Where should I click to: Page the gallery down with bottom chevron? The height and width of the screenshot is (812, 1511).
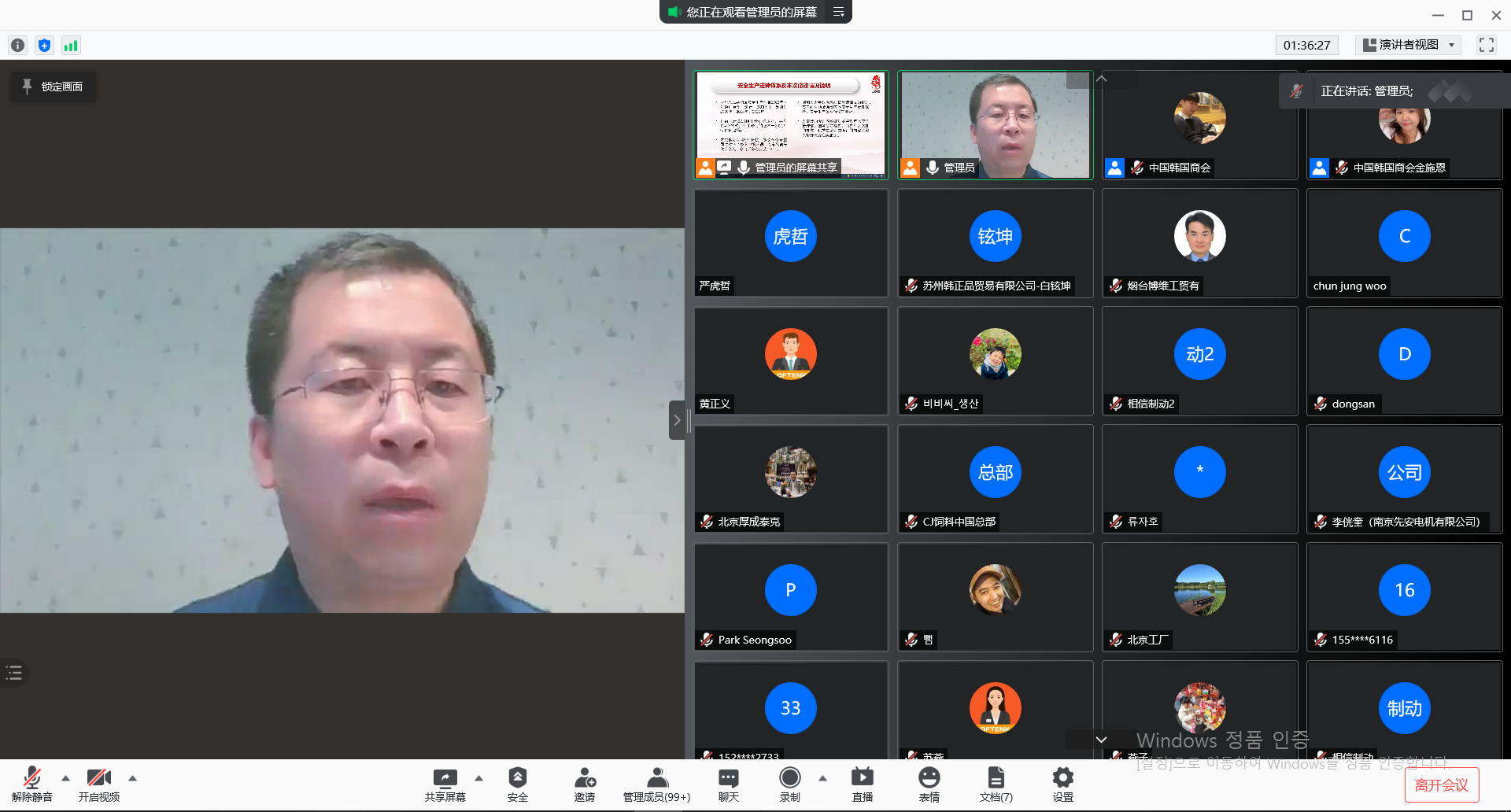(x=1102, y=740)
